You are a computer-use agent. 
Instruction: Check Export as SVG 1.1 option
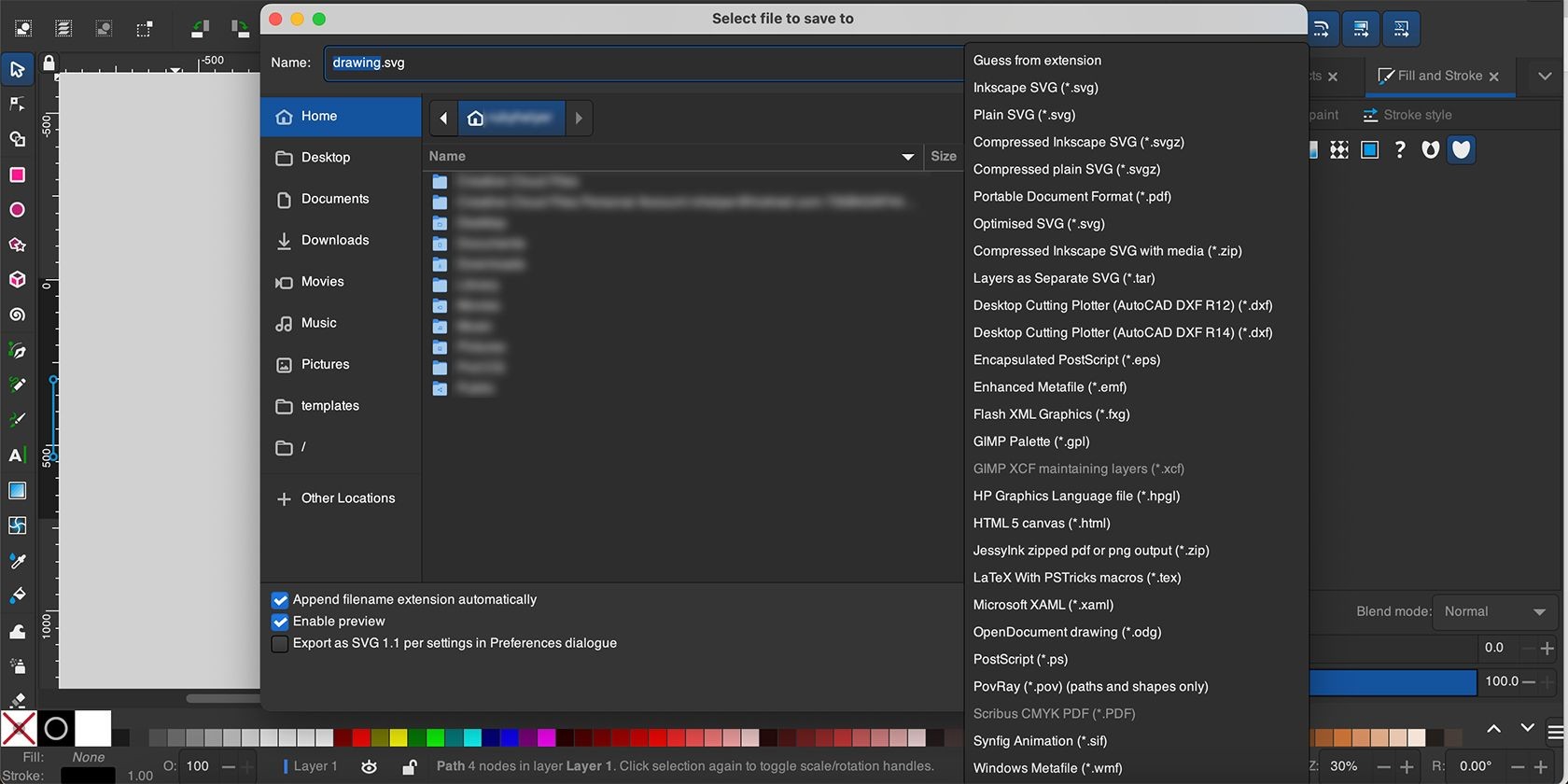point(279,644)
